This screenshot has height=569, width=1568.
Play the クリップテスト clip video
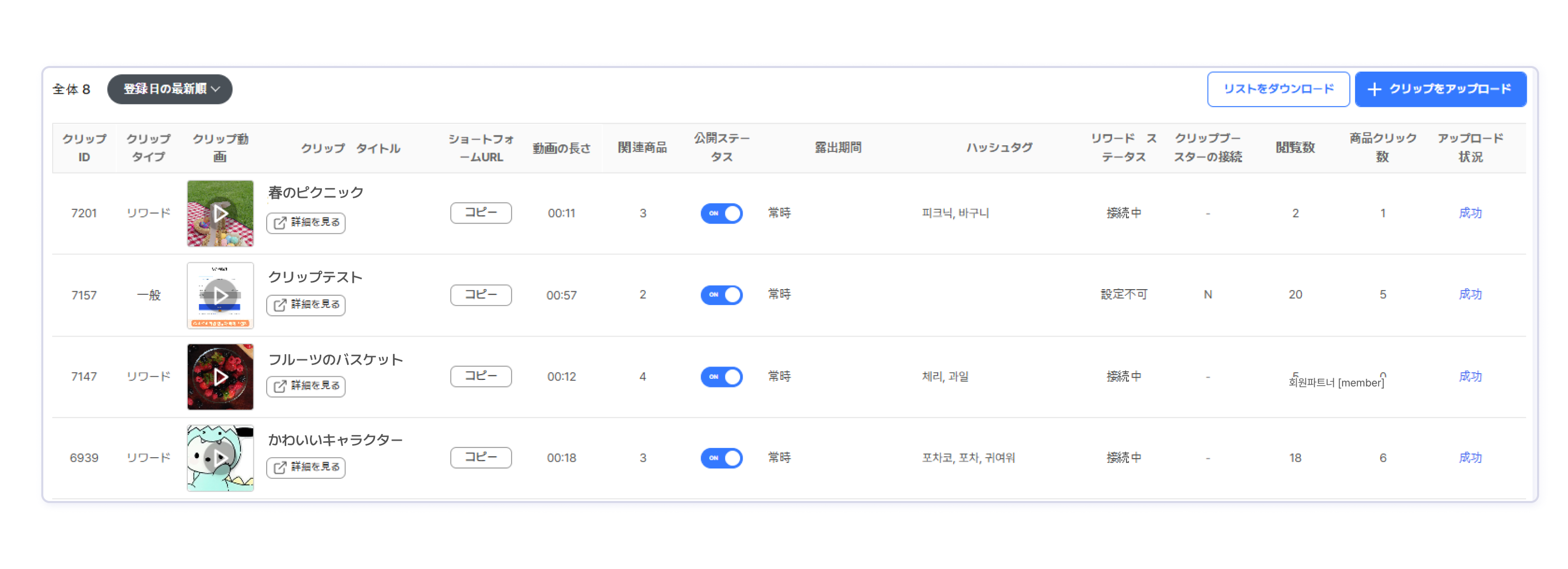[x=220, y=295]
